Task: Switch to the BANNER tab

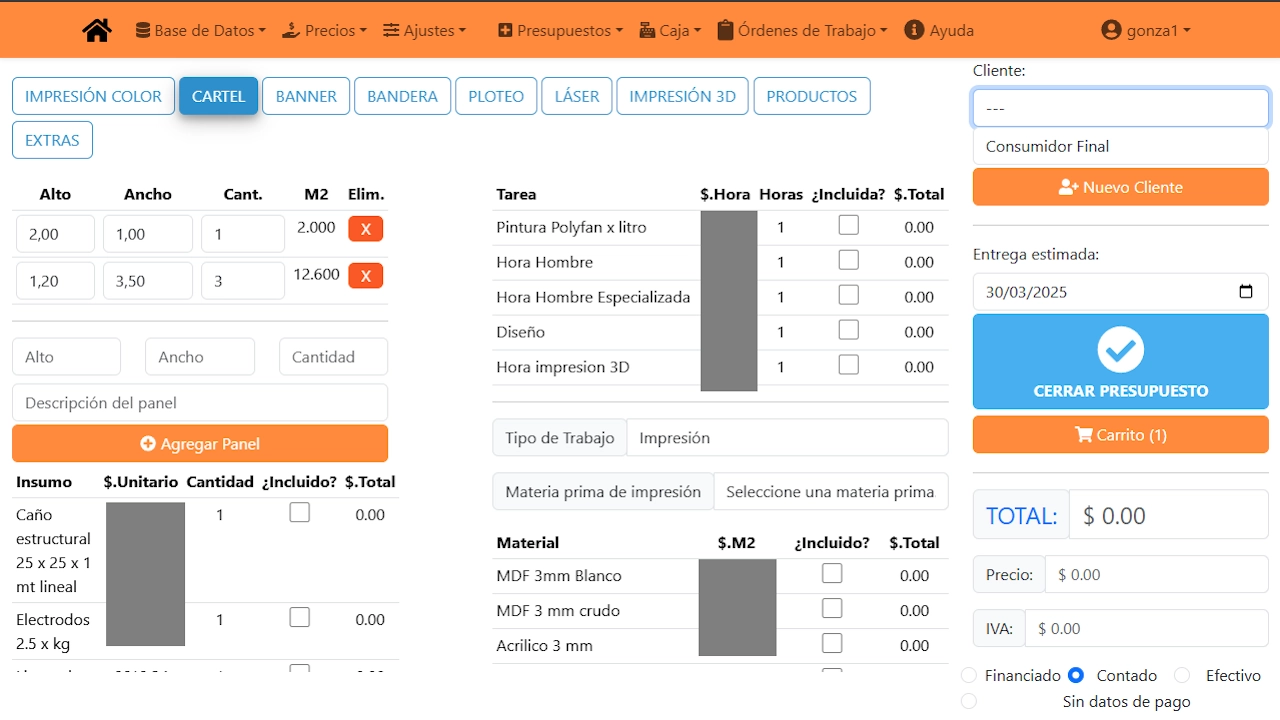Action: [x=306, y=96]
